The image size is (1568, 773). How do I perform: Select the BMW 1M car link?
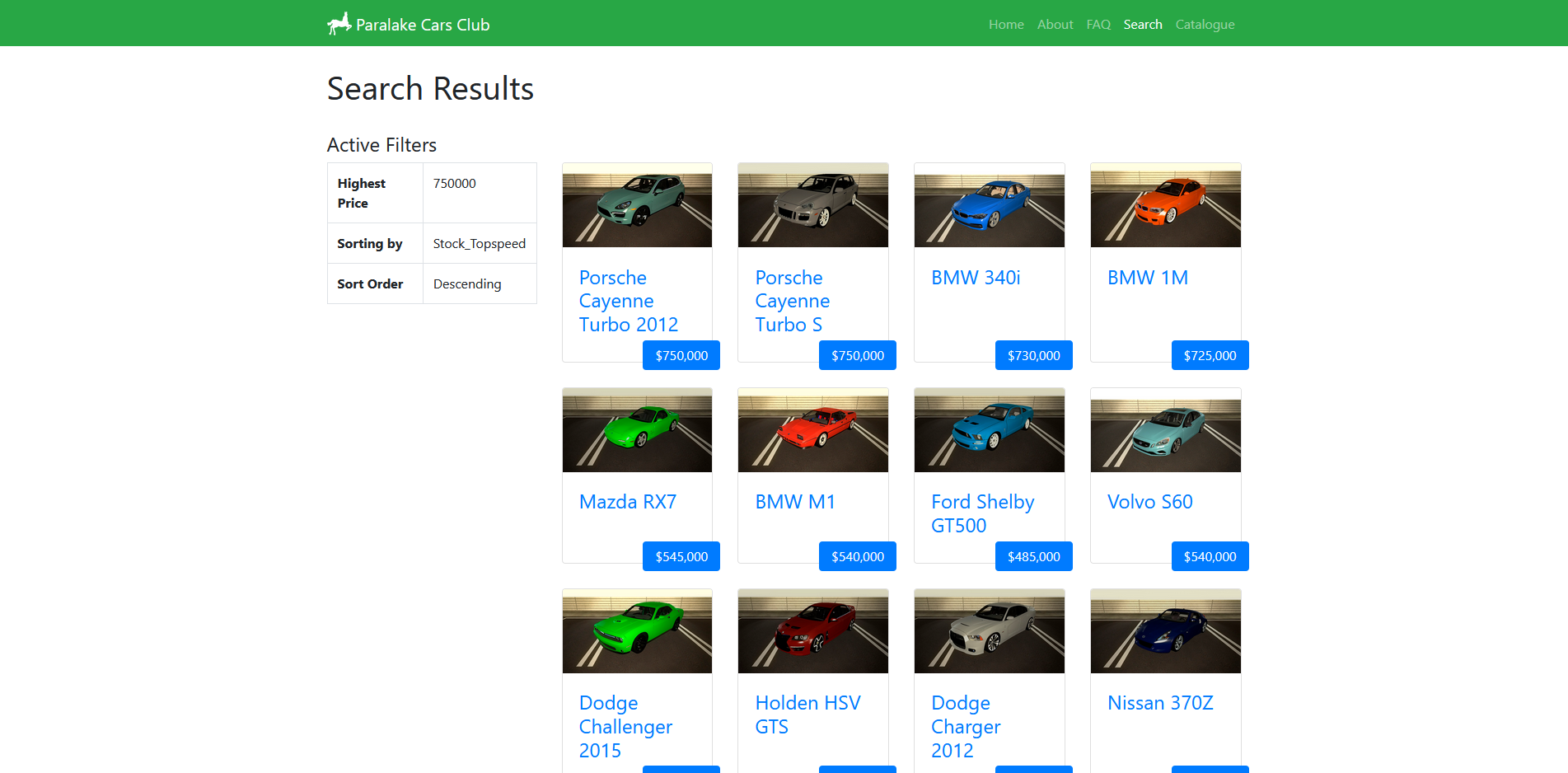tap(1148, 278)
